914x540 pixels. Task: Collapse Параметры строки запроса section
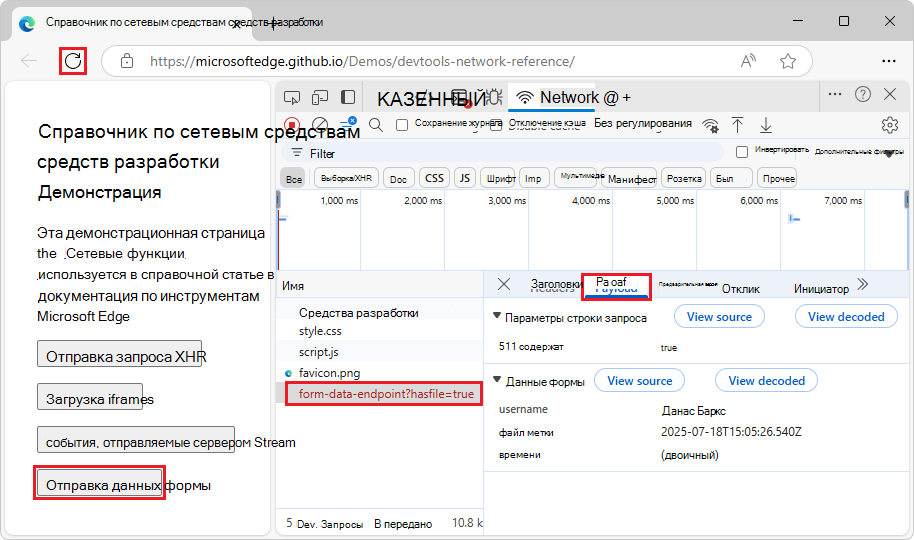coord(497,315)
